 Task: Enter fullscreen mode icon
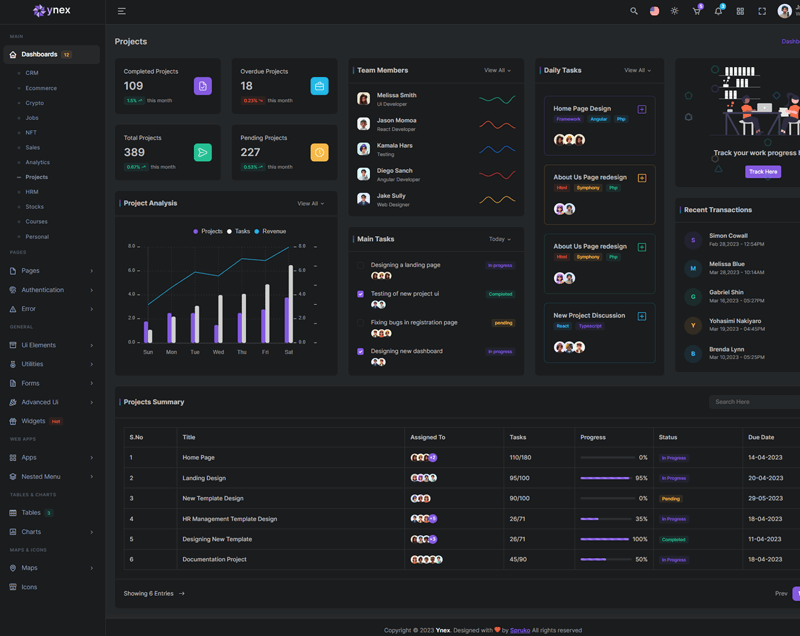[762, 11]
